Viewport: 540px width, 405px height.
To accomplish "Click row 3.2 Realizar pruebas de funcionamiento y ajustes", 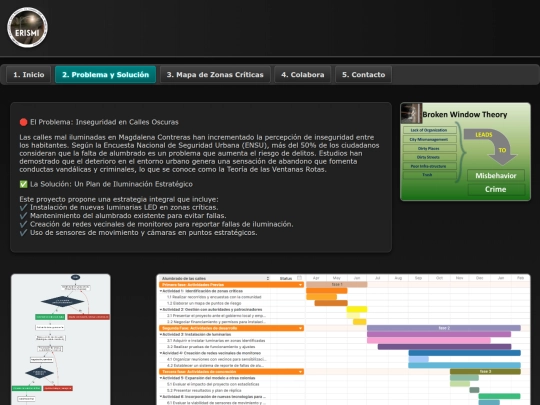I will (211, 347).
